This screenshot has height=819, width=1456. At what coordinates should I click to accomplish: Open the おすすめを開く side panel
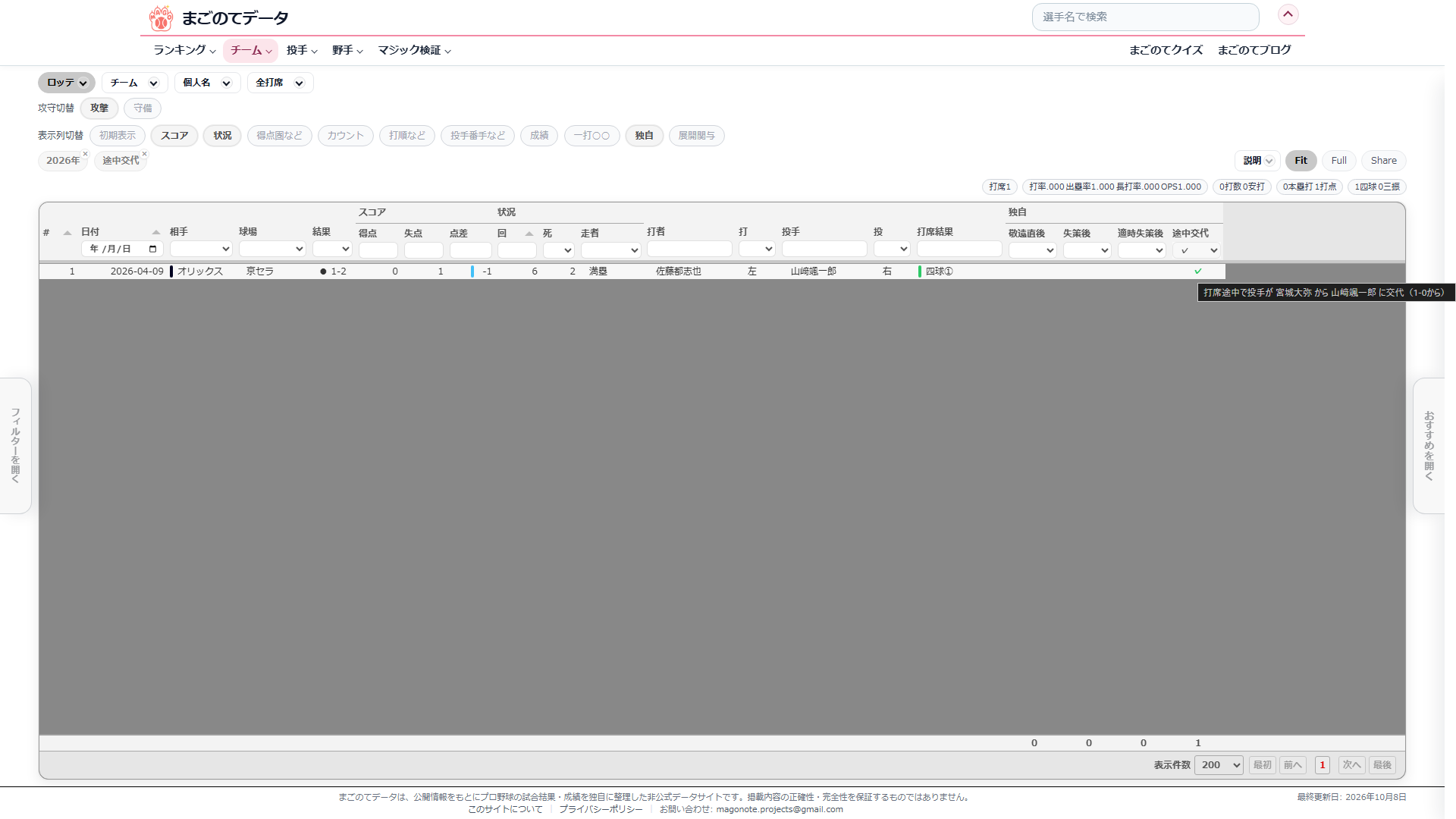1429,446
